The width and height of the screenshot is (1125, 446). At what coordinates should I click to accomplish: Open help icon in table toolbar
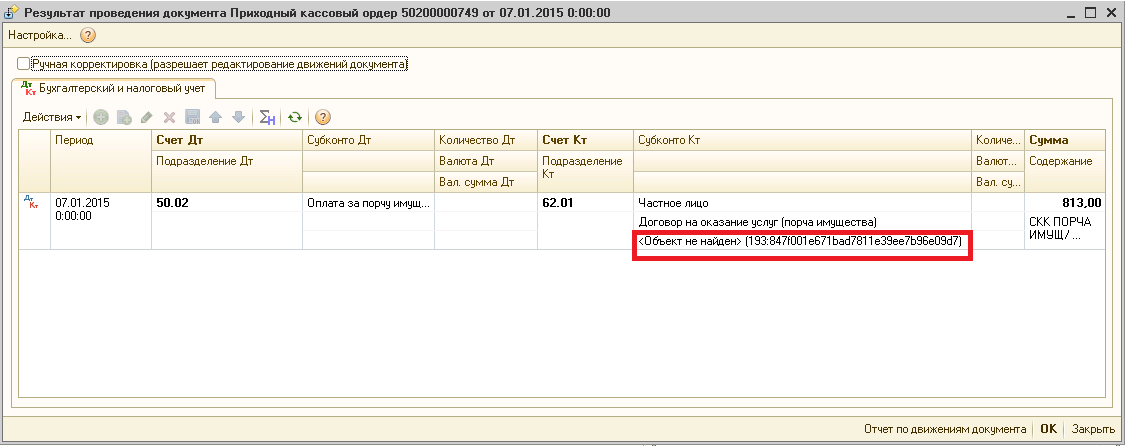tap(323, 118)
